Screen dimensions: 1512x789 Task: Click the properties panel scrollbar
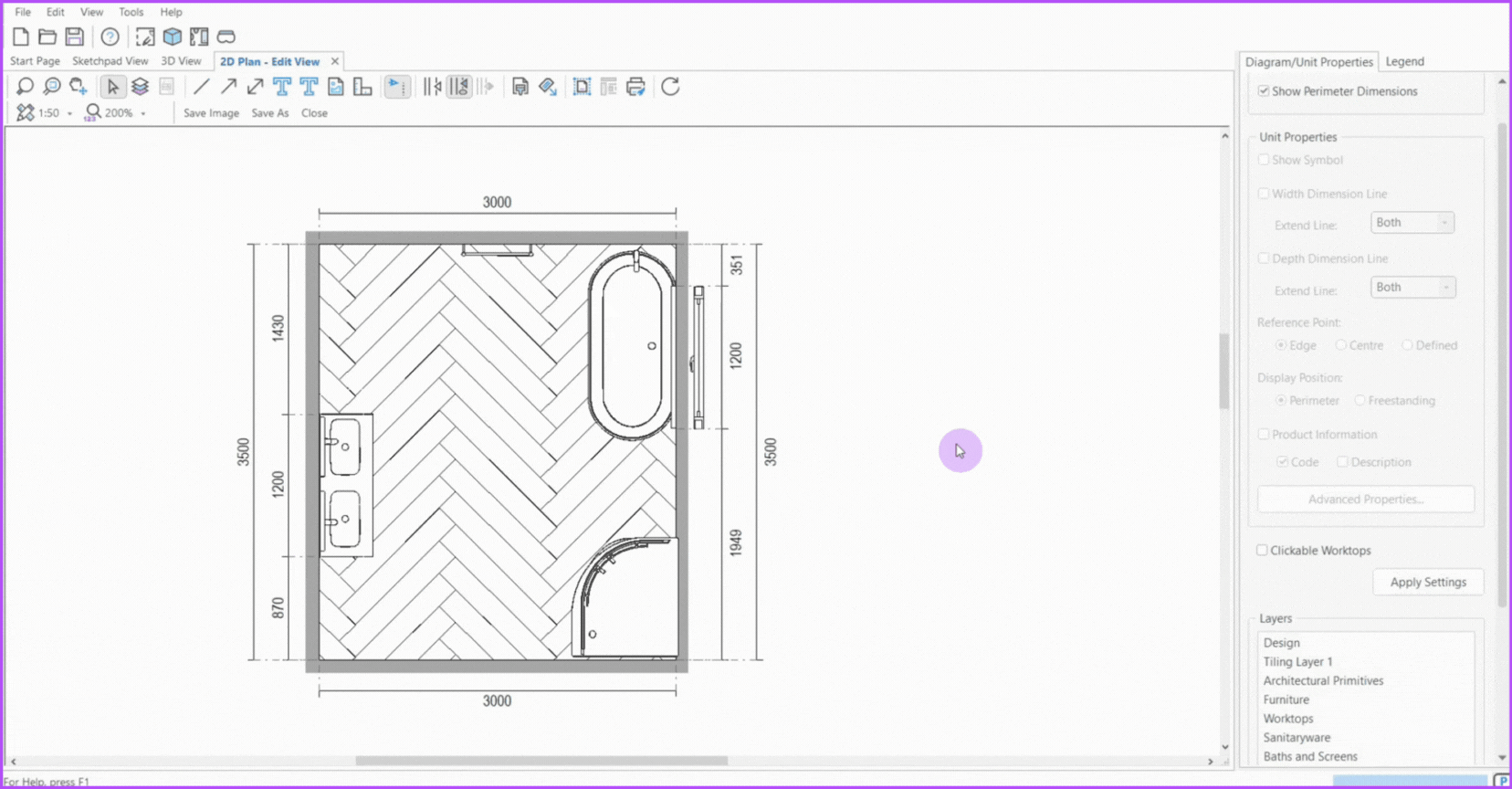[1502, 365]
